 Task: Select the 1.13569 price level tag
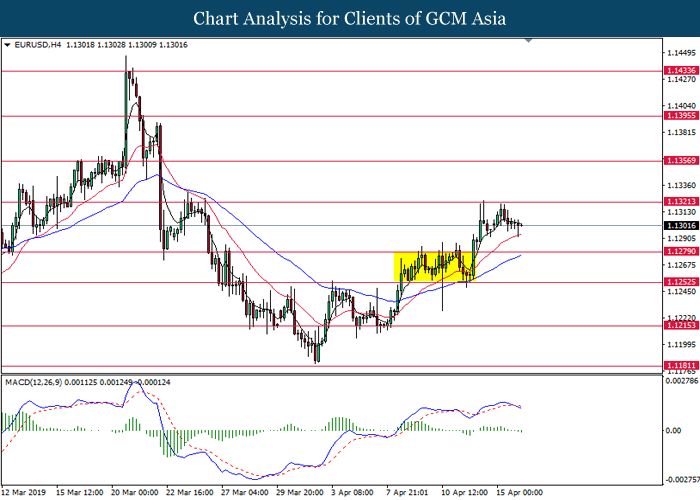(679, 160)
